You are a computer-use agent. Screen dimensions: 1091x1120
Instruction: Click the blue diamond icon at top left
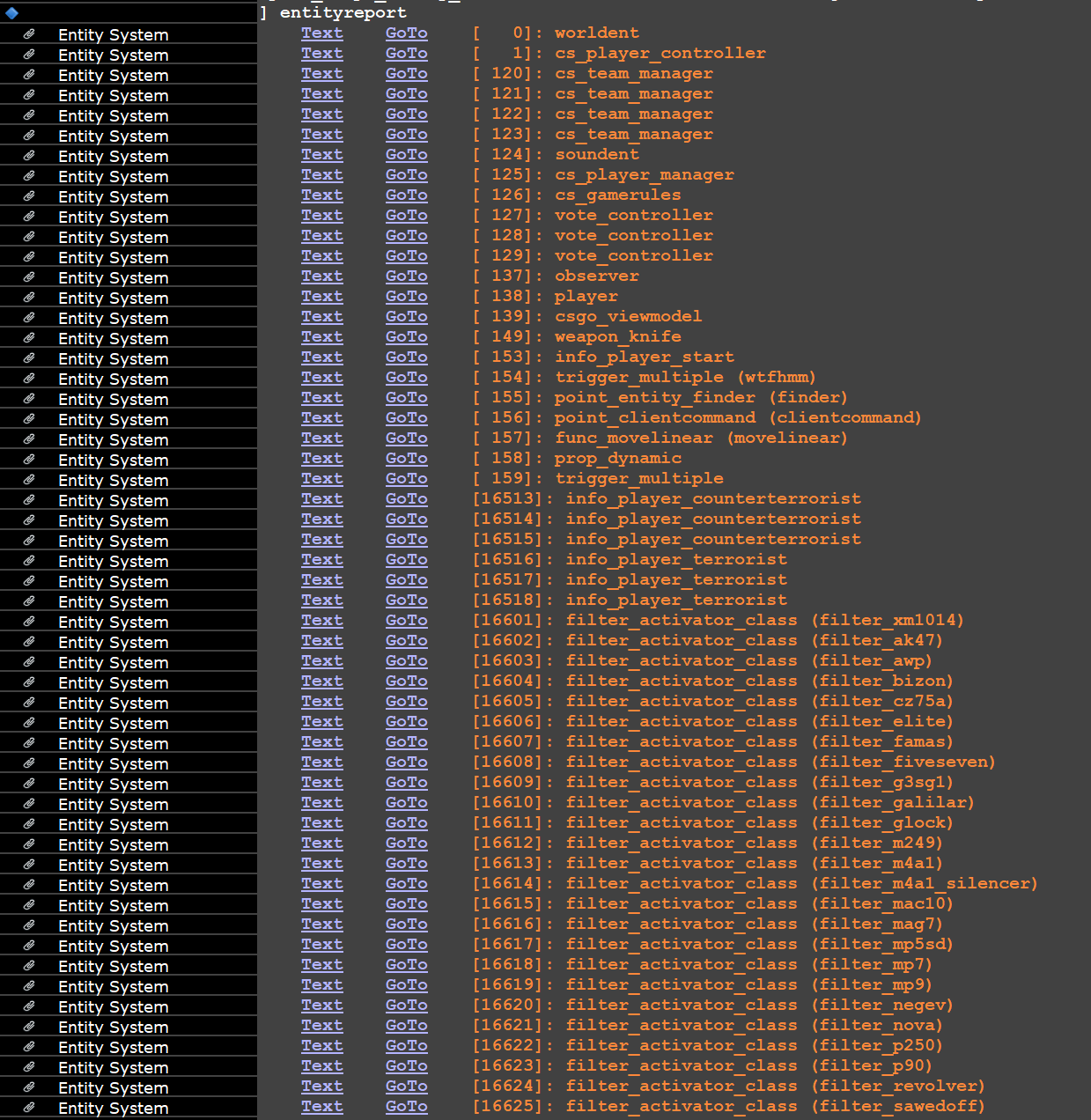coord(11,12)
